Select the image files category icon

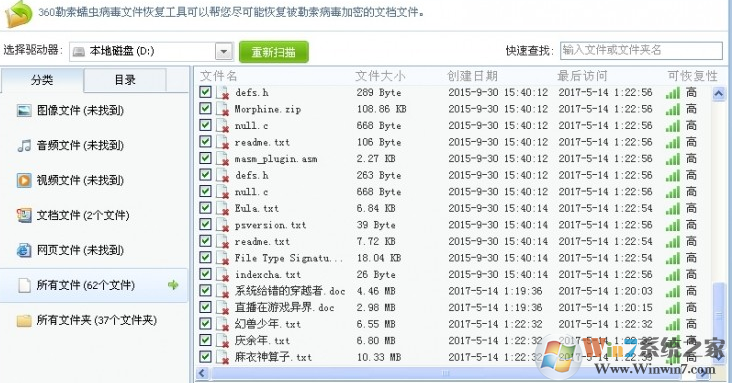pos(24,111)
